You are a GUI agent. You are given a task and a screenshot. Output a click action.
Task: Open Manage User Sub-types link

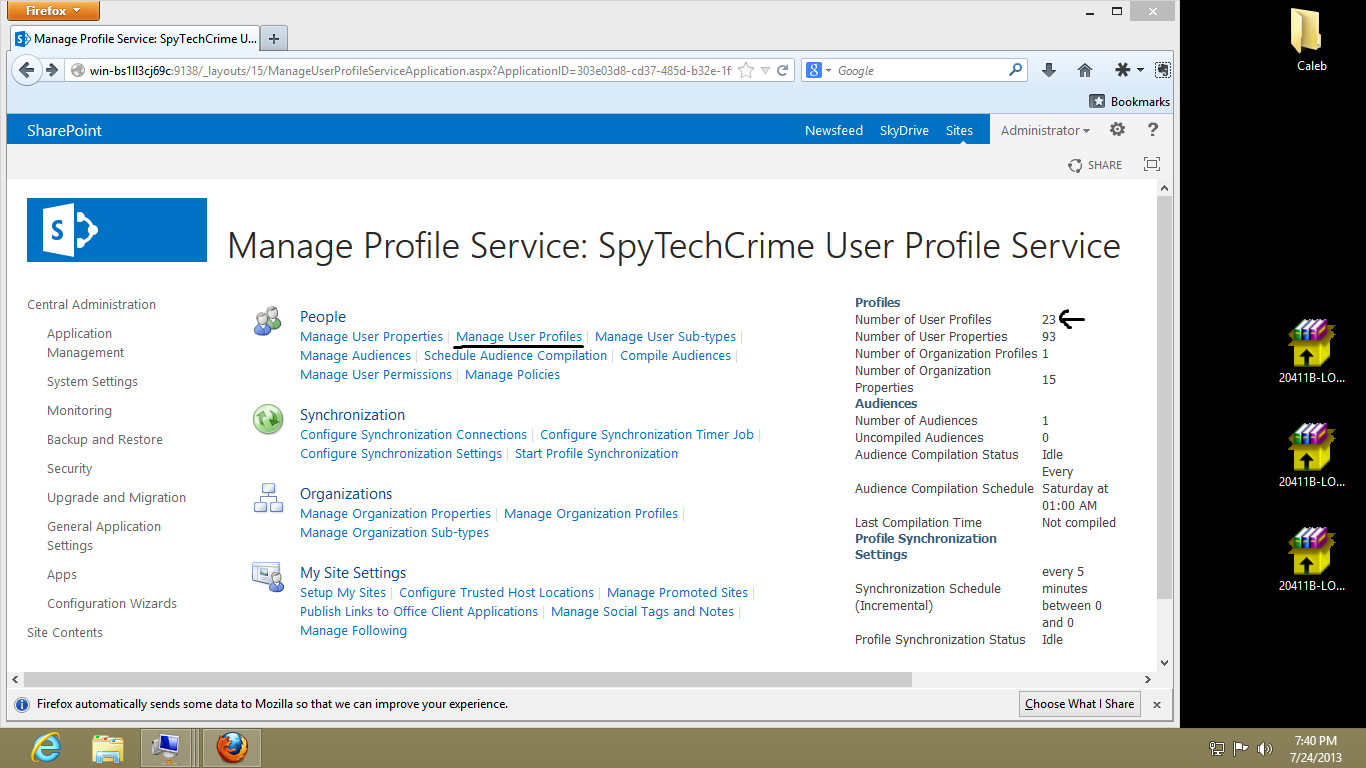point(665,337)
